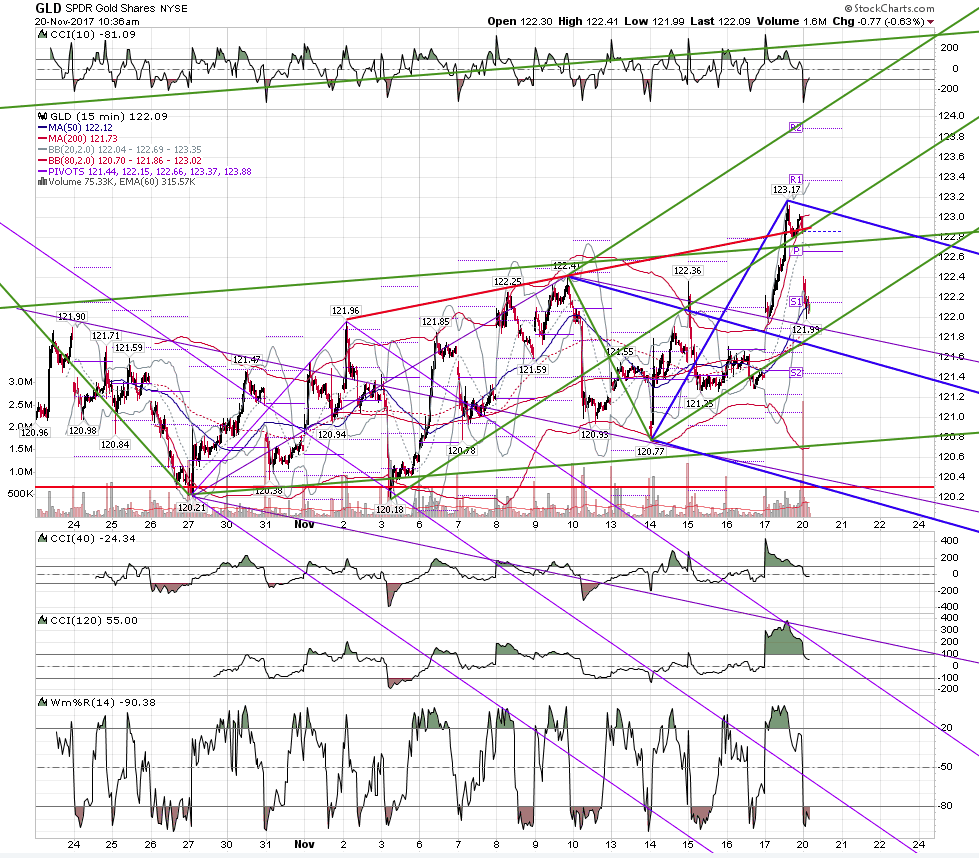The width and height of the screenshot is (979, 858).
Task: Click the 120.18 low price label
Action: pyautogui.click(x=390, y=510)
